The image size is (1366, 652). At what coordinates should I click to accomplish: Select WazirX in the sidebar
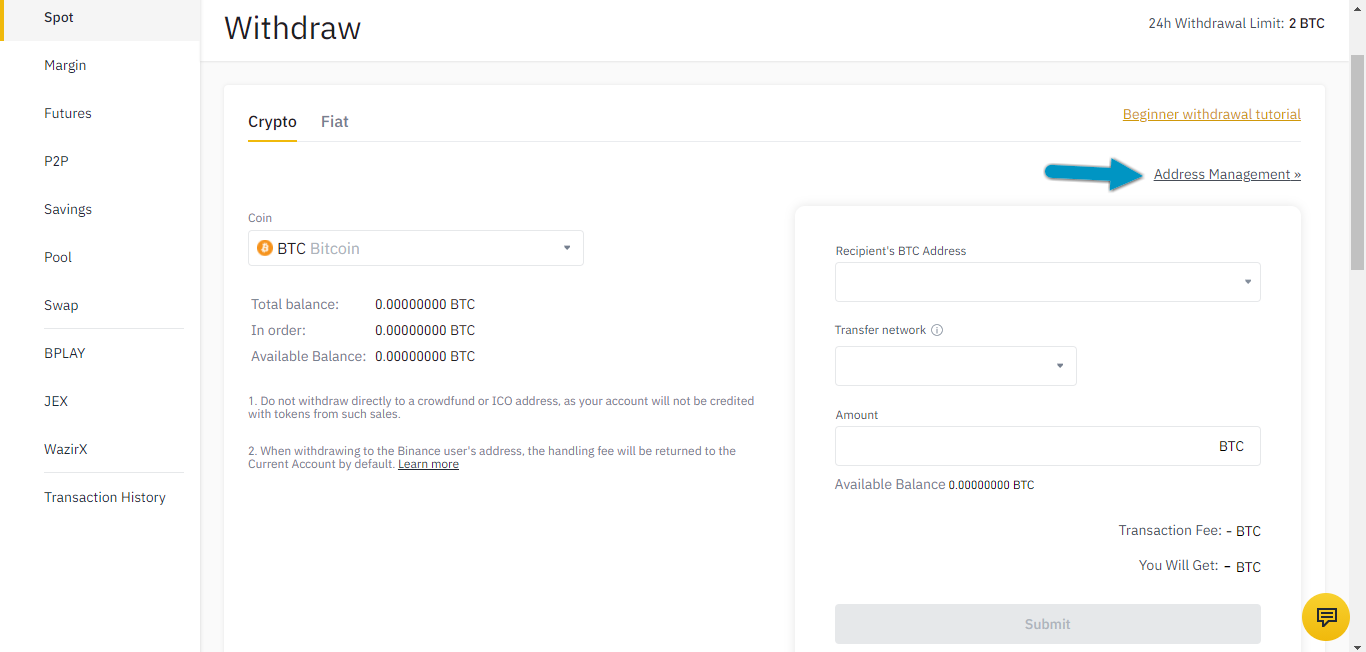tap(66, 449)
